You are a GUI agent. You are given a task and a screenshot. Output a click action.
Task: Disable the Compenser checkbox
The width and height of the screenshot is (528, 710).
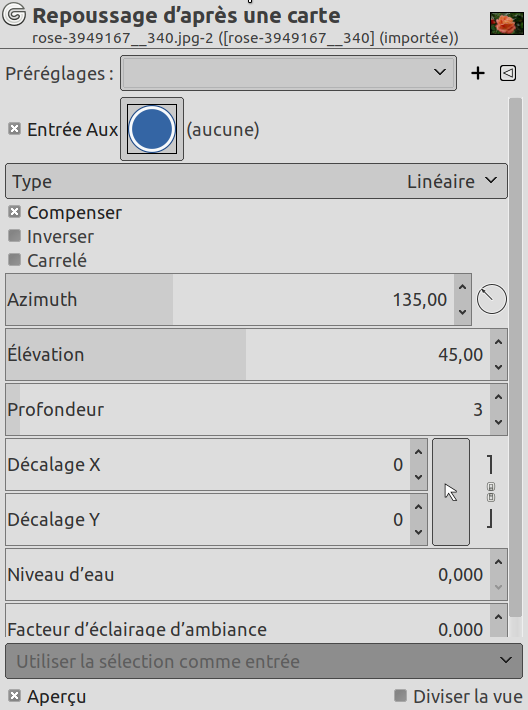(14, 212)
